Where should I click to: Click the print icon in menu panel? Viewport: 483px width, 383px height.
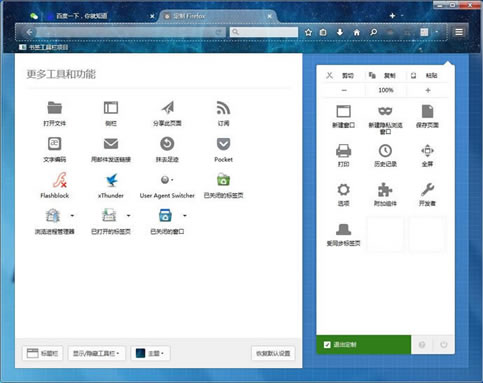click(x=343, y=151)
